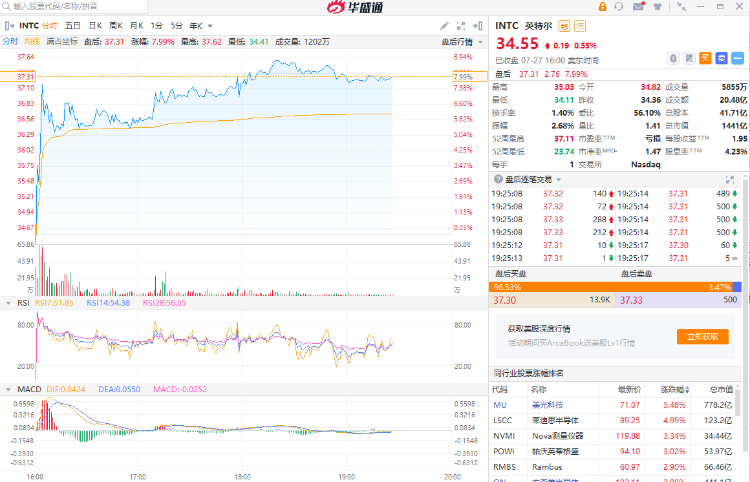Screen dimensions: 750x482
Task: Switch to the 周K weekly chart tab
Action: (116, 26)
